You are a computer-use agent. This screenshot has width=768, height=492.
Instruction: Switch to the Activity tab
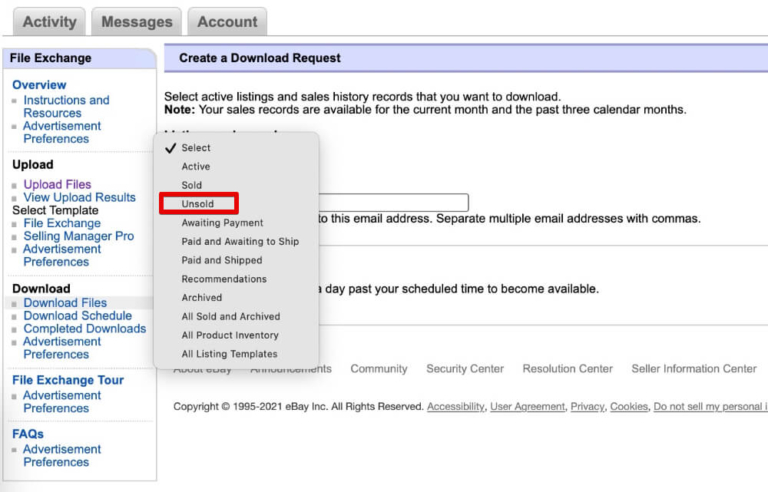point(49,21)
